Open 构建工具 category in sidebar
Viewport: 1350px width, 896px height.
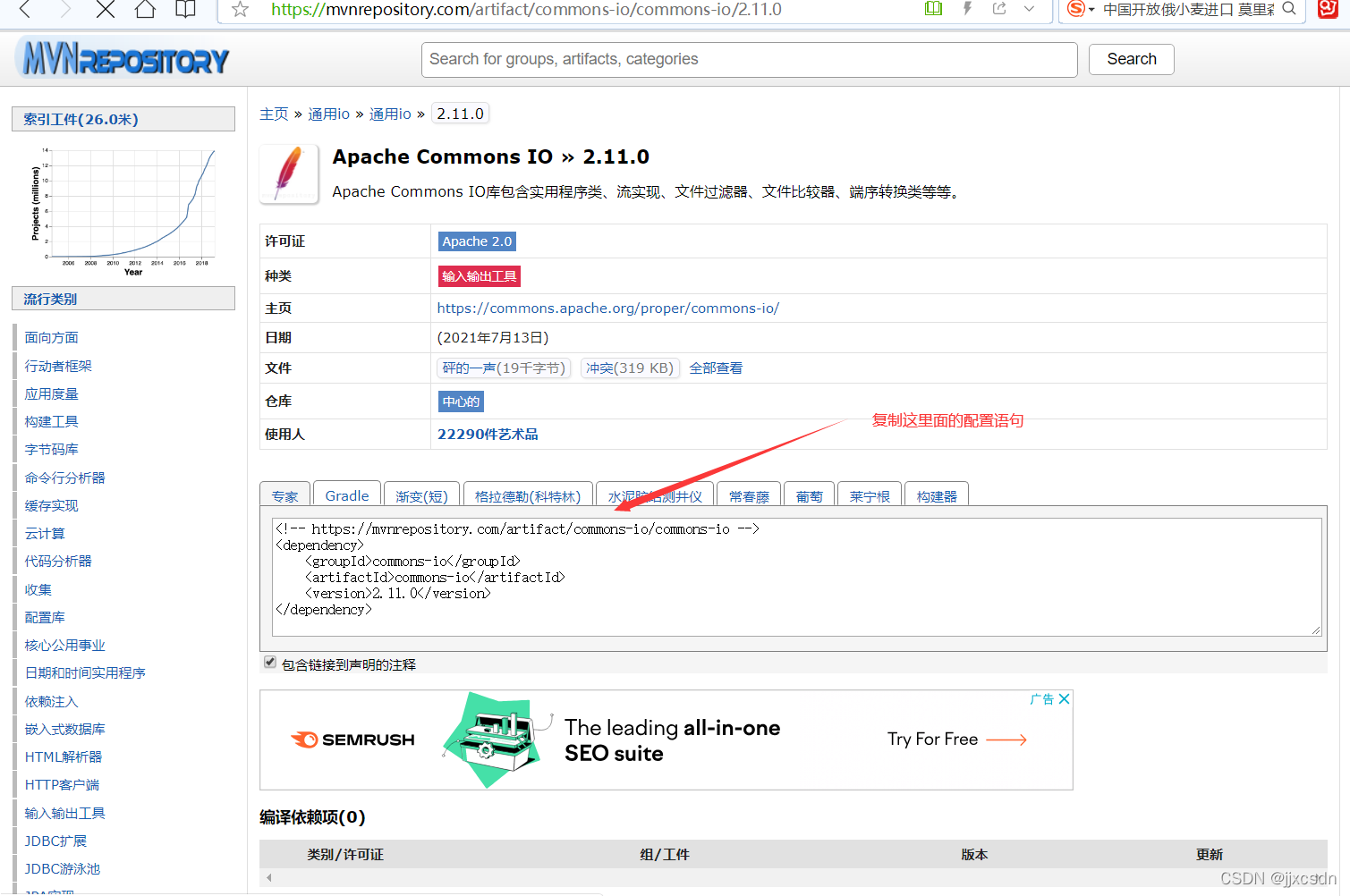coord(51,422)
